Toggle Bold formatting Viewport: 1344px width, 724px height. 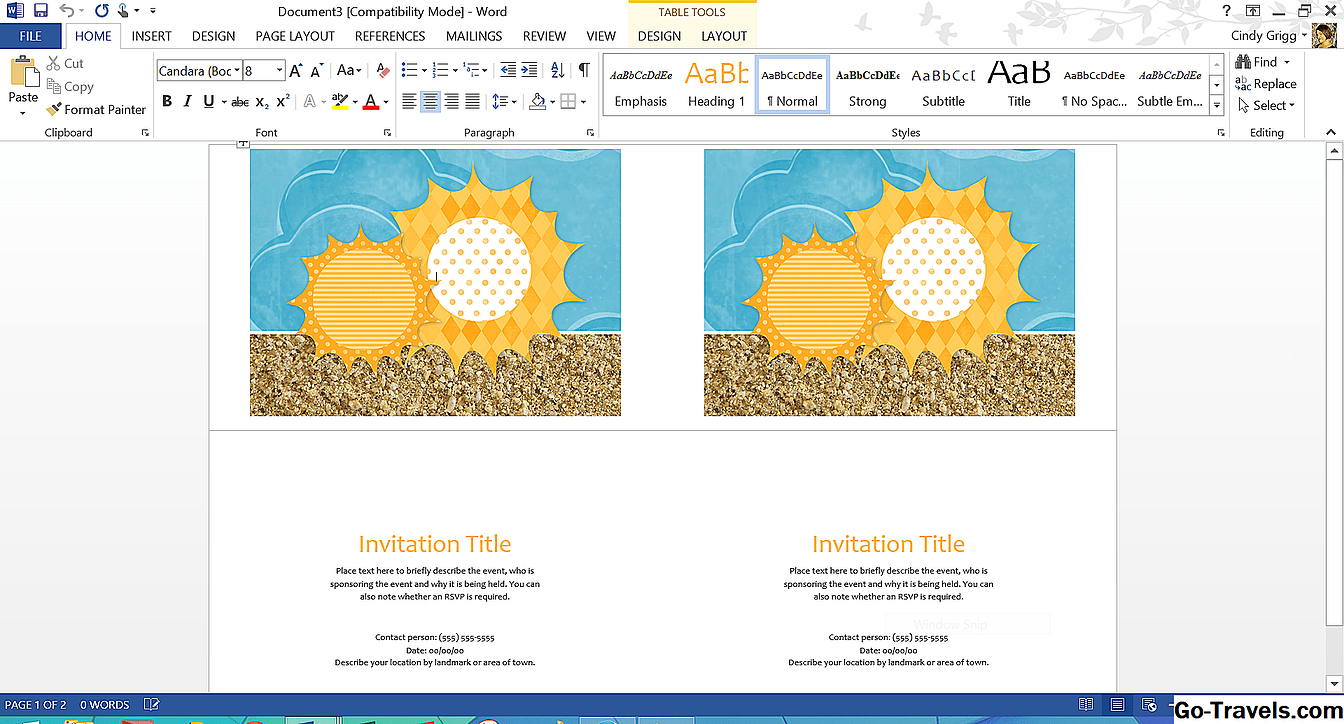(x=167, y=101)
